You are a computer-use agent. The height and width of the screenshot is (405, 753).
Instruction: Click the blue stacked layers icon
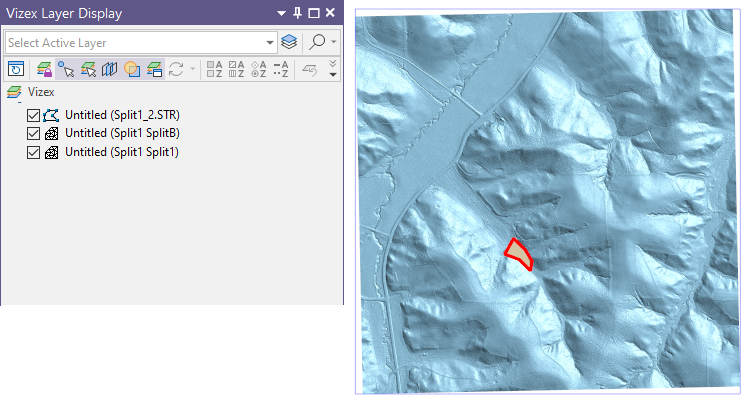[289, 42]
